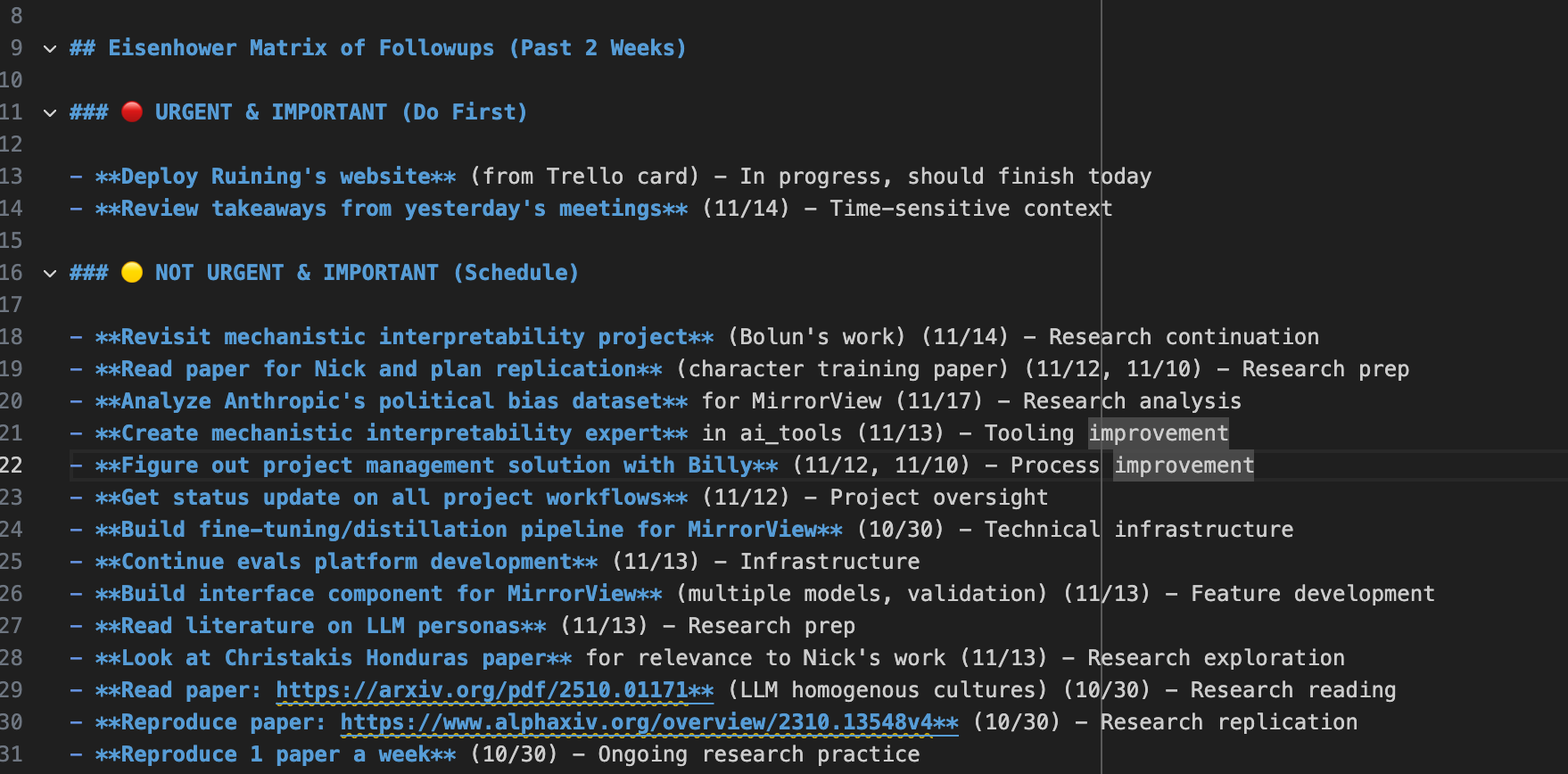Click 'Look at Christakis Honduras paper' text
Viewport: 1568px width, 774px height.
333,658
